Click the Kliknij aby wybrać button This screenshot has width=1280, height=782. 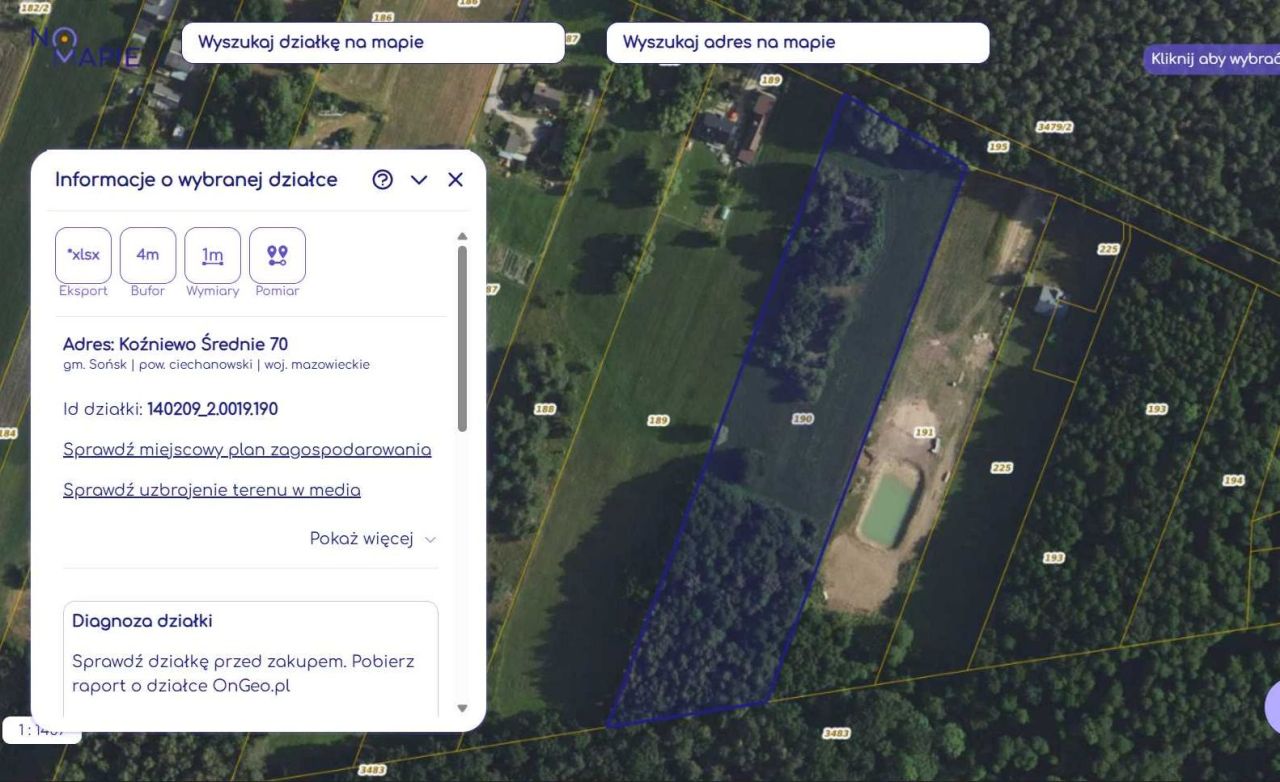(1212, 59)
